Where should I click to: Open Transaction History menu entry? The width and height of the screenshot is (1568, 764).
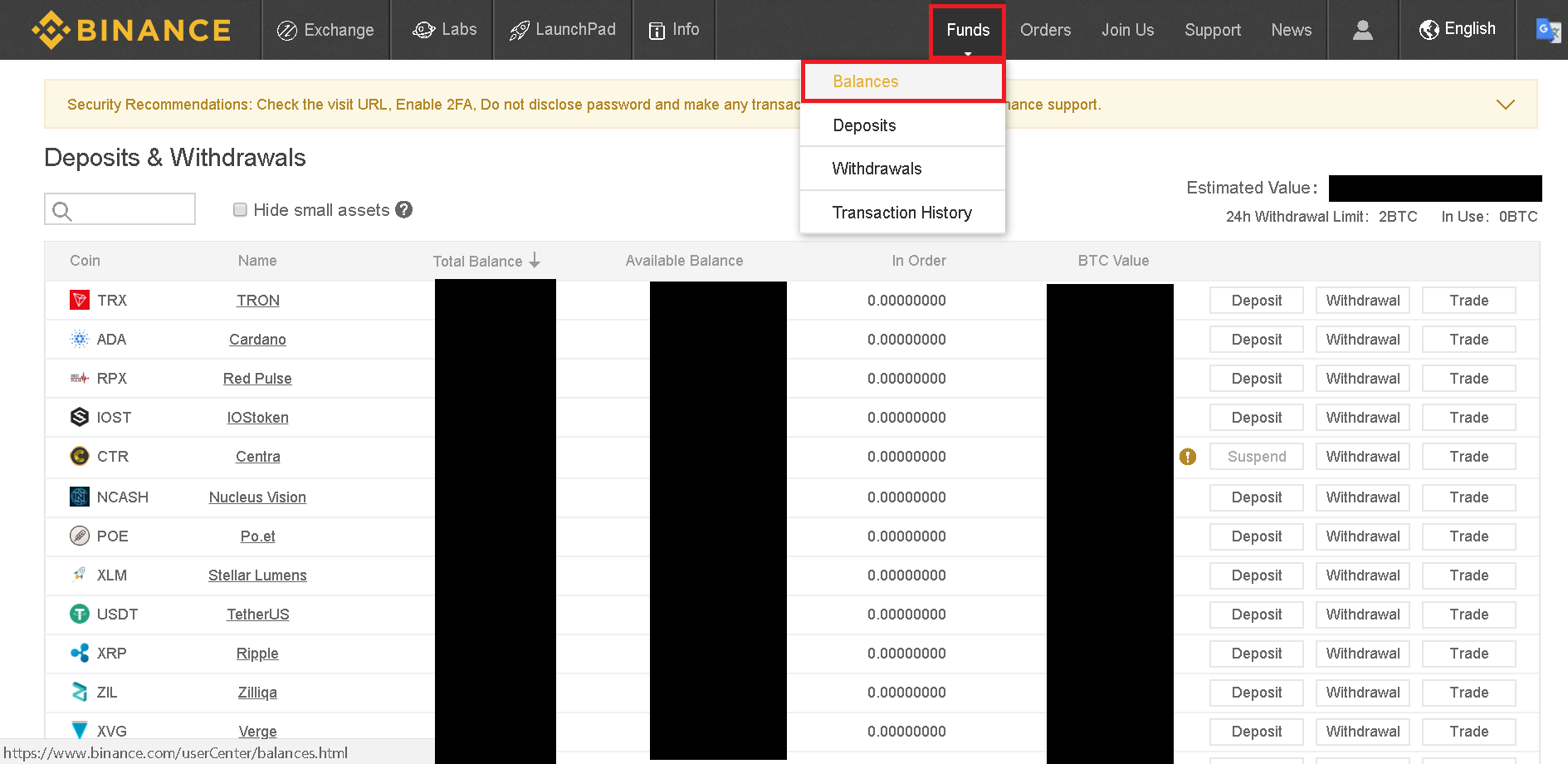click(903, 213)
